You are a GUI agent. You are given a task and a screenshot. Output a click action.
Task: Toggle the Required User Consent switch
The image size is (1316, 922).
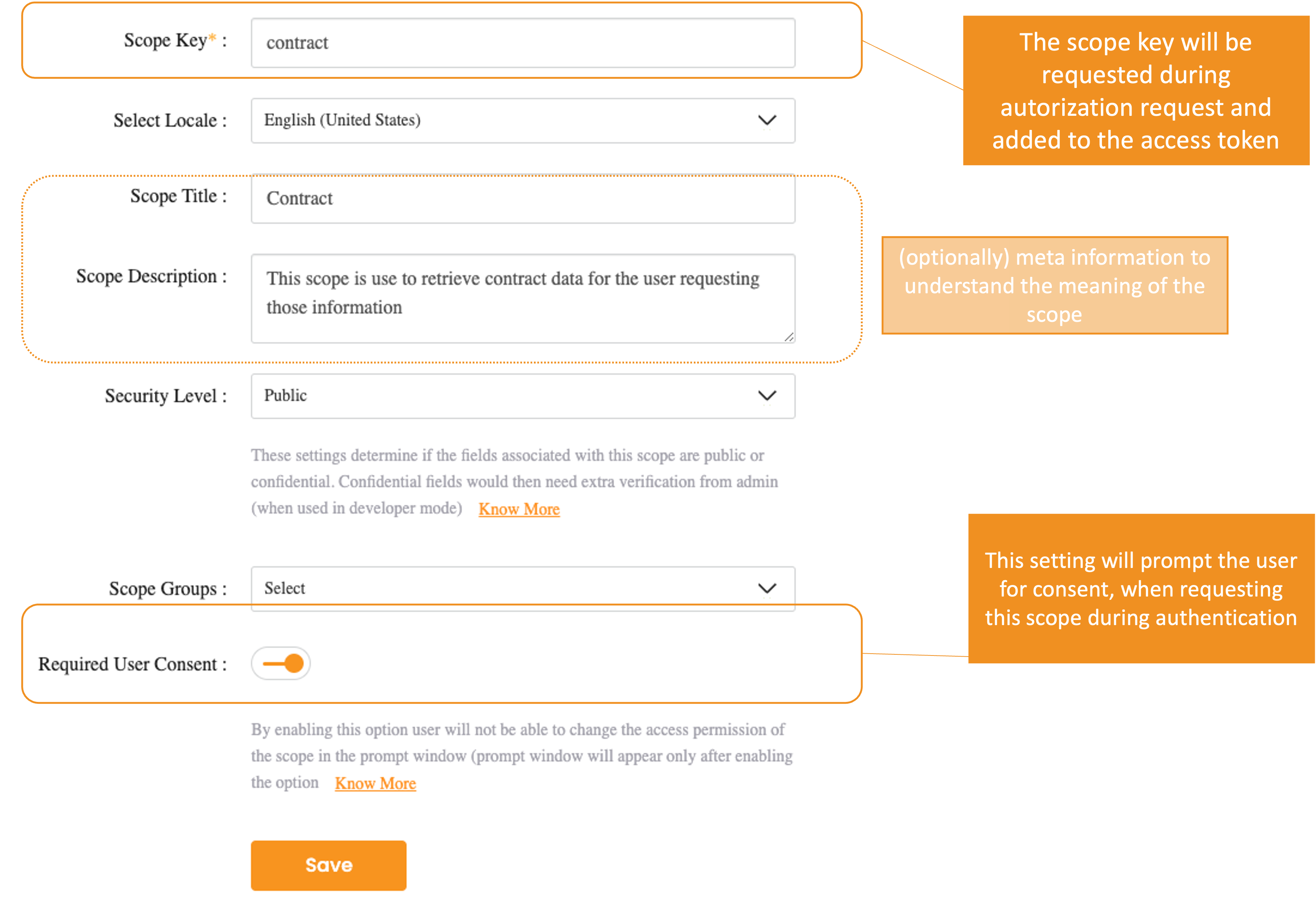(x=281, y=663)
